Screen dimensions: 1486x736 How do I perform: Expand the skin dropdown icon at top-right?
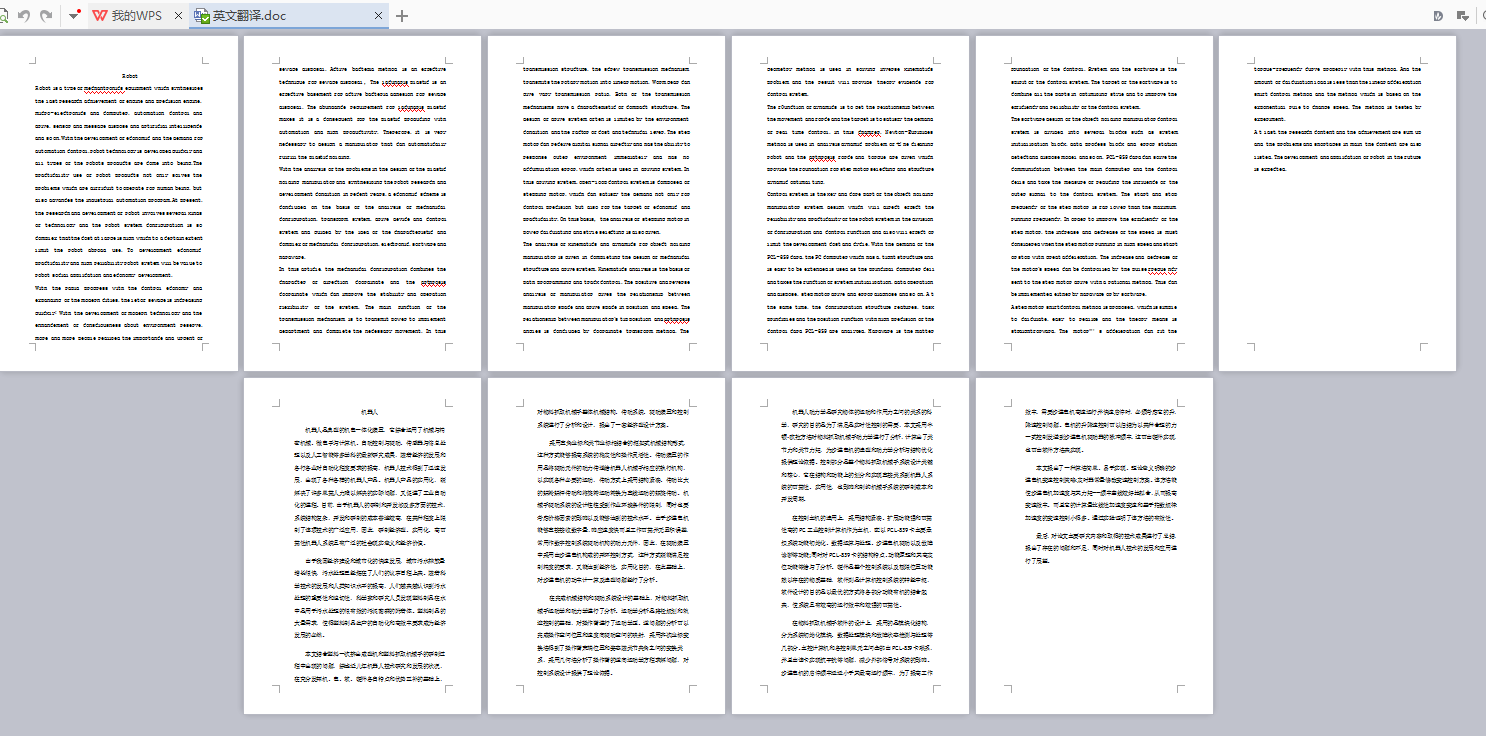[x=1463, y=16]
